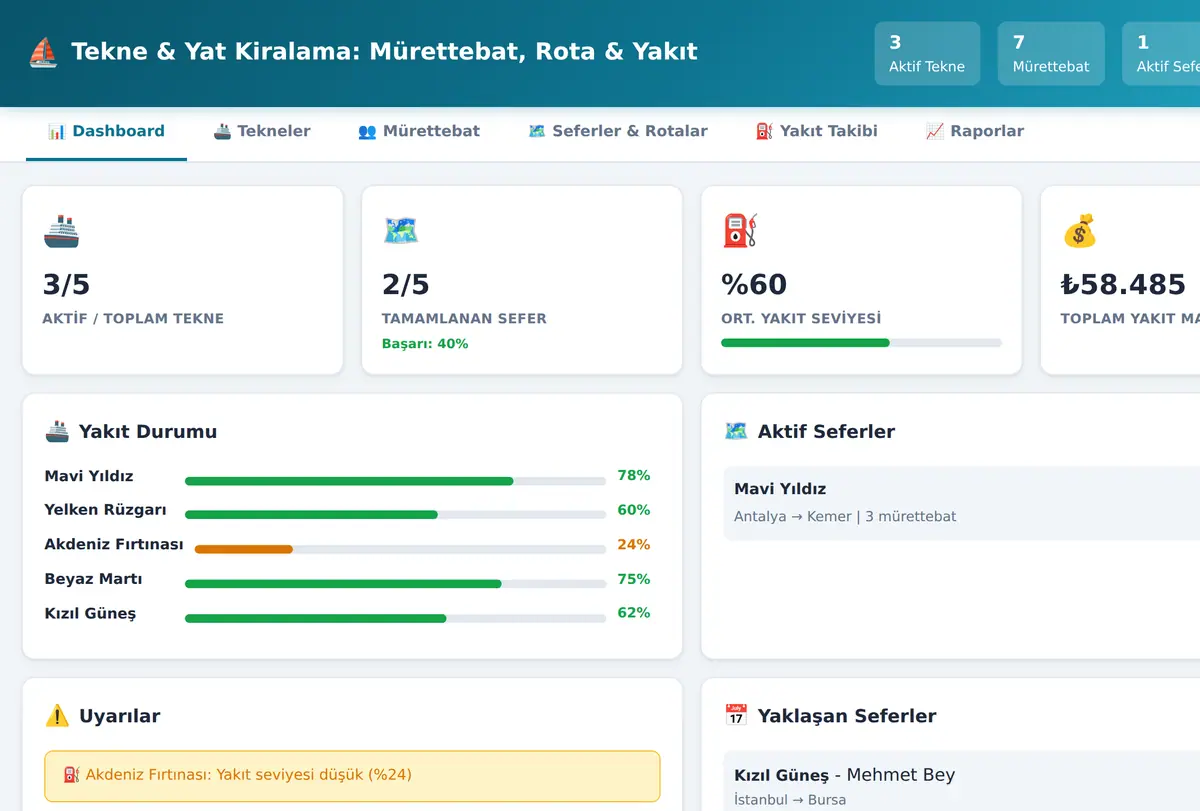Screen dimensions: 1200x811
Task: Open the Yakıt Takibi tab
Action: (x=817, y=131)
